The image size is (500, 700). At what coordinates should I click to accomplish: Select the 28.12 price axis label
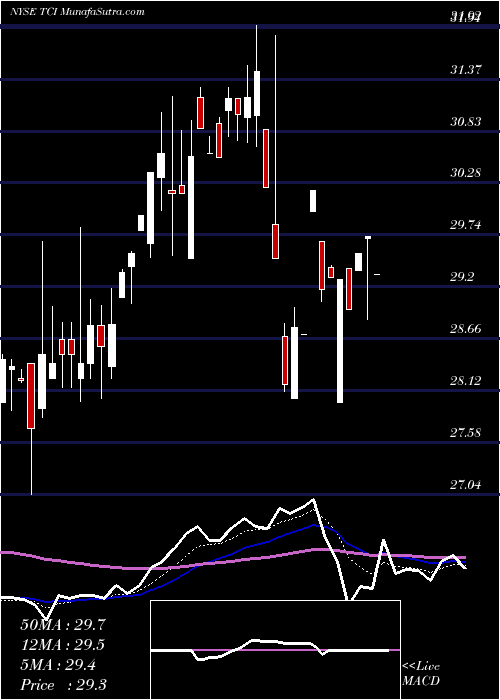(x=466, y=381)
